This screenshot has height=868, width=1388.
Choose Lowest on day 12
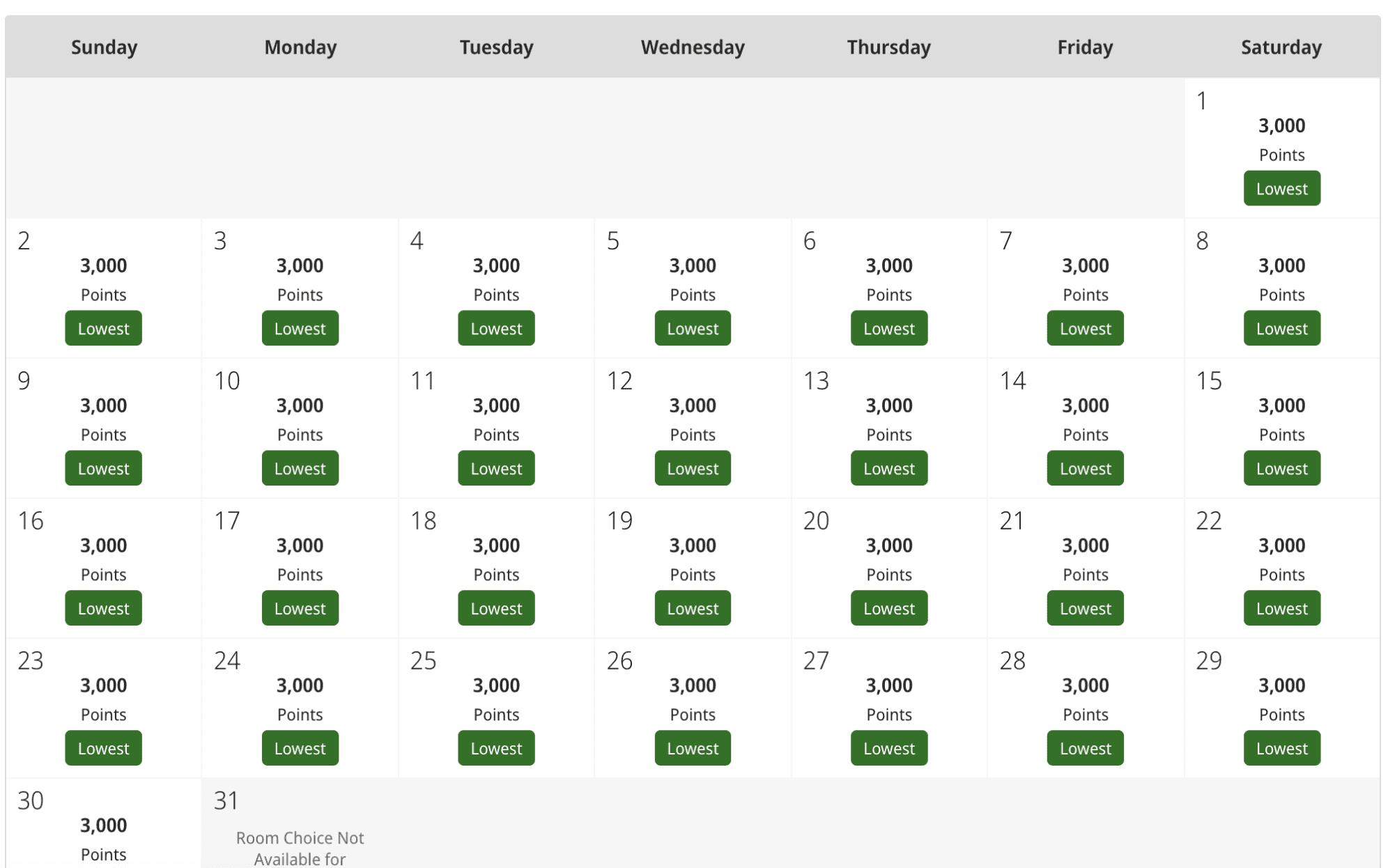[x=693, y=468]
